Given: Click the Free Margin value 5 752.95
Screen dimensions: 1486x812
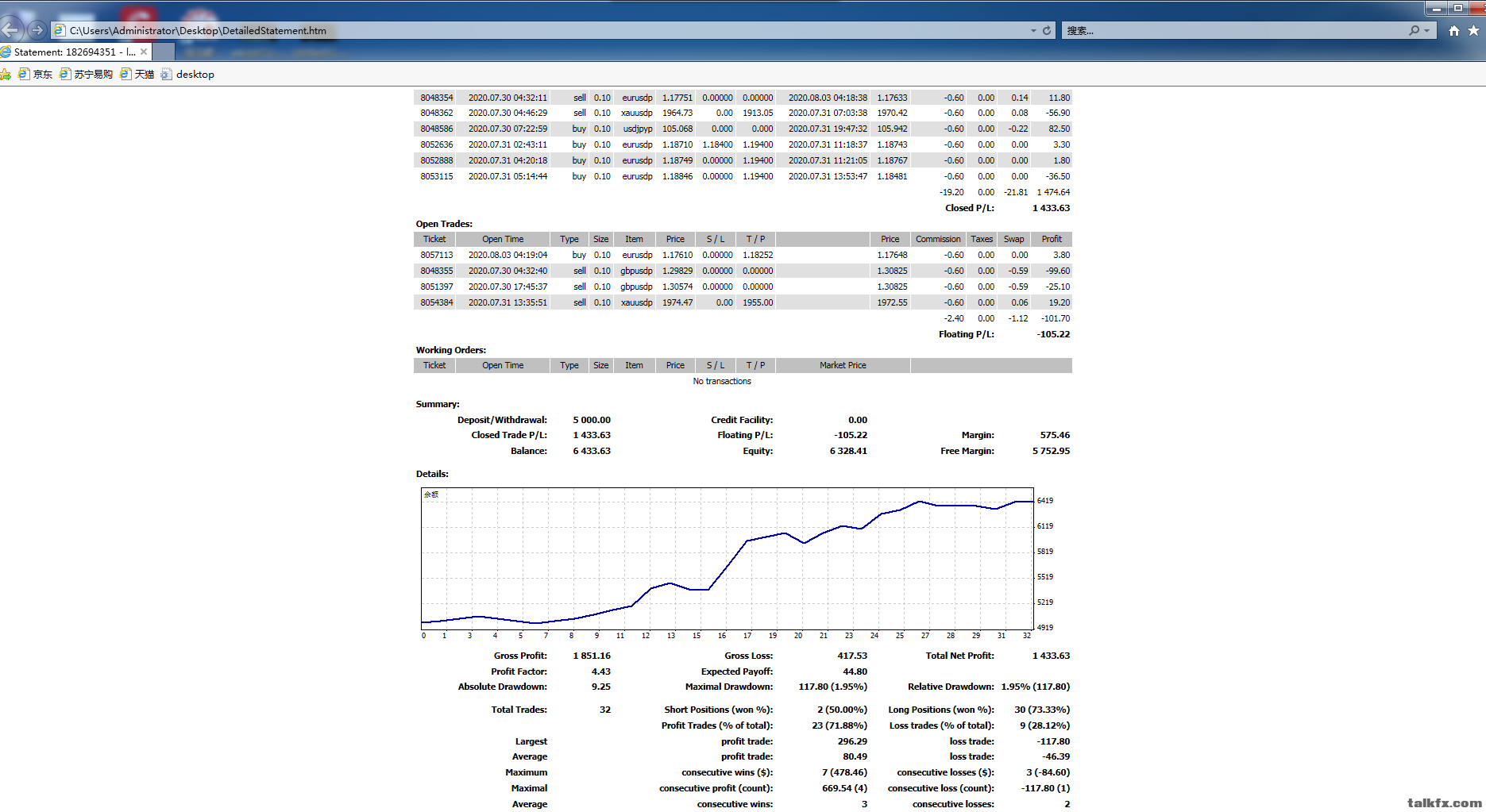Looking at the screenshot, I should 1051,451.
